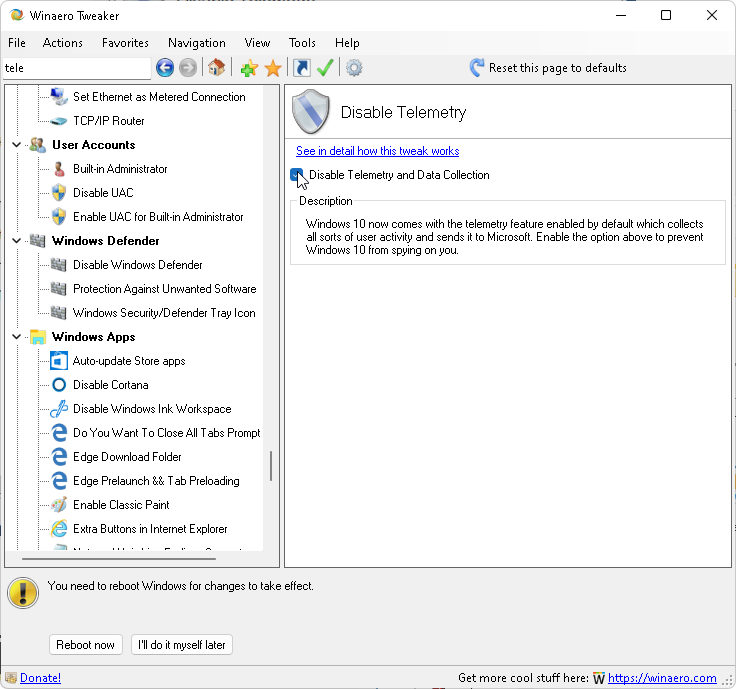Click I'll do it myself later button
This screenshot has height=689, width=736.
[x=182, y=645]
